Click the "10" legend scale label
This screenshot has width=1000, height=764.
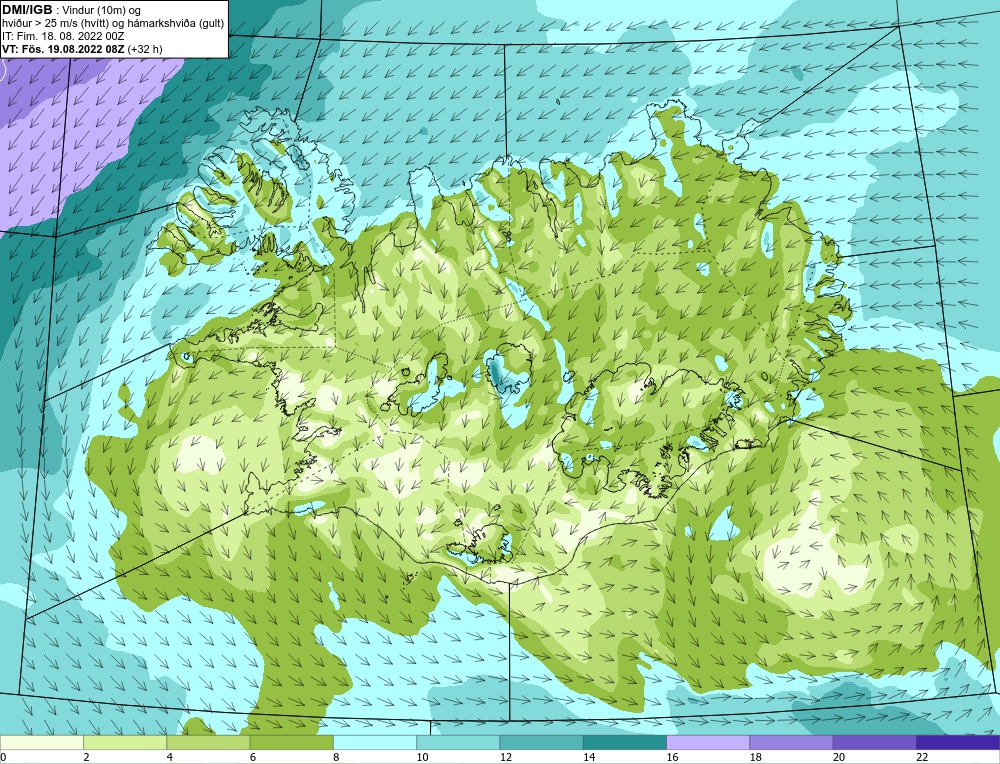coord(422,757)
